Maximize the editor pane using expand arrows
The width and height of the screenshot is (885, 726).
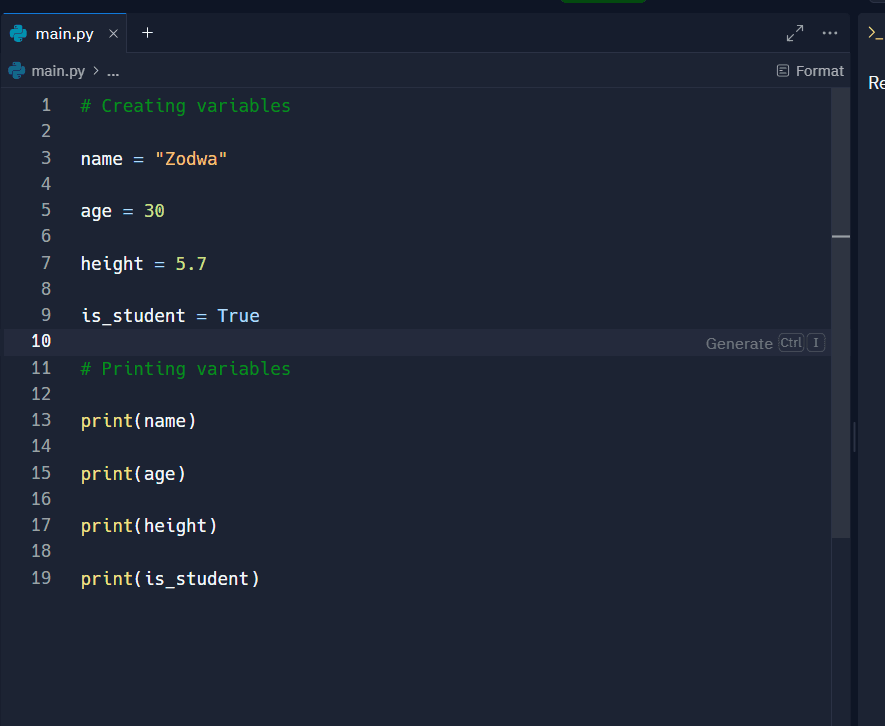pos(795,33)
